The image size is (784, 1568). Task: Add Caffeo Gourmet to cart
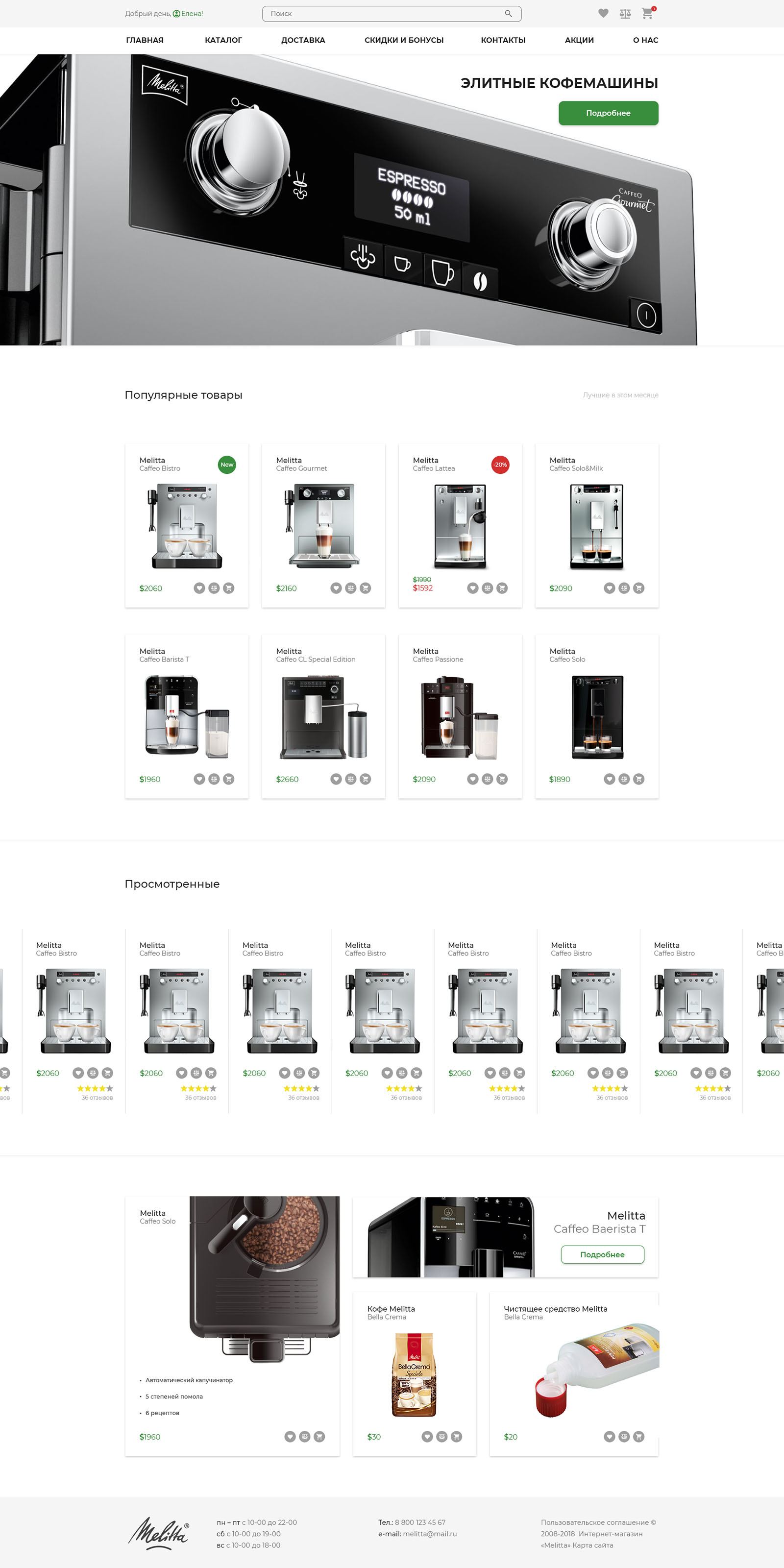tap(365, 588)
